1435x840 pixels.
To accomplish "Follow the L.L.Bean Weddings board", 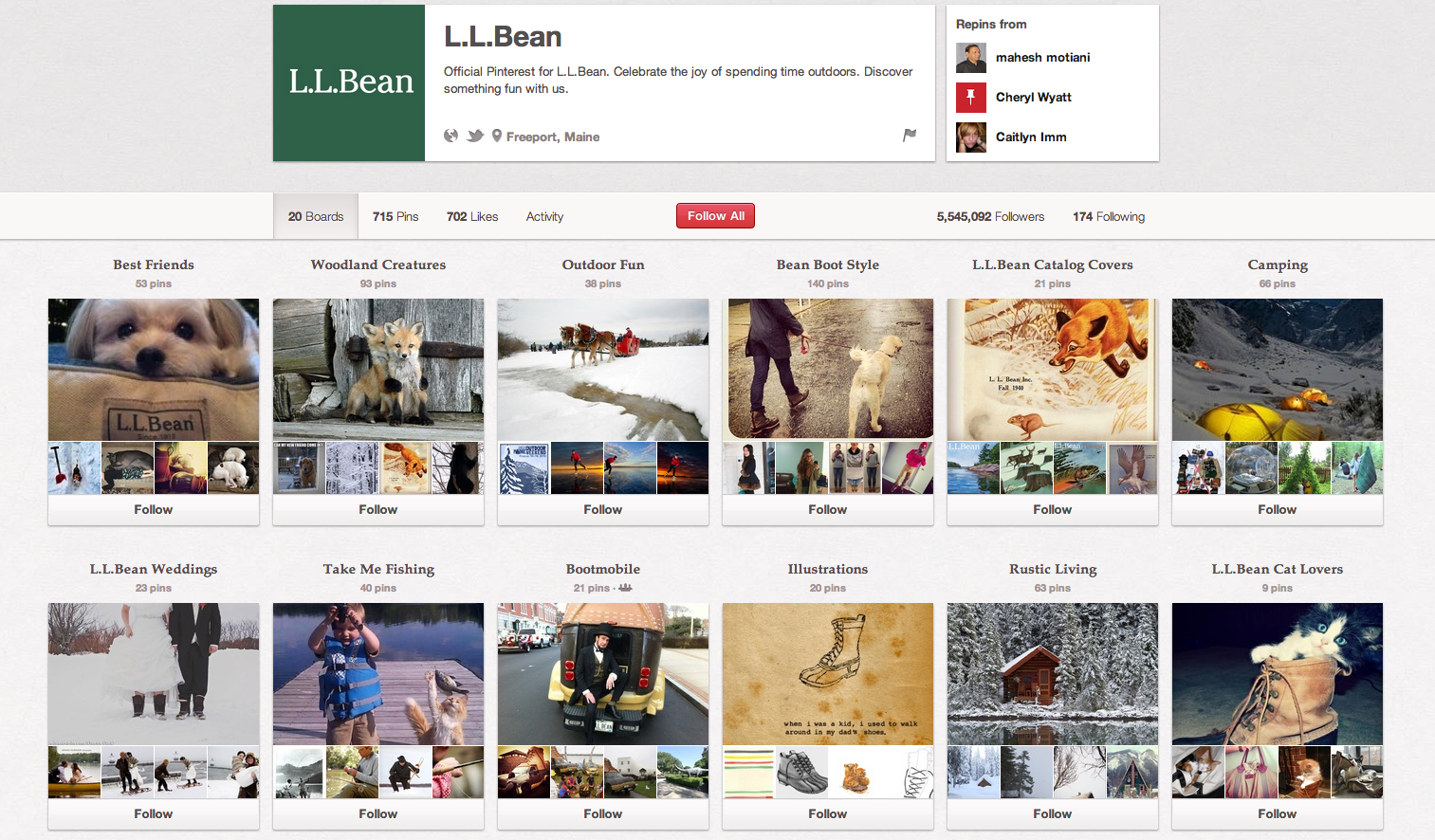I will [154, 813].
